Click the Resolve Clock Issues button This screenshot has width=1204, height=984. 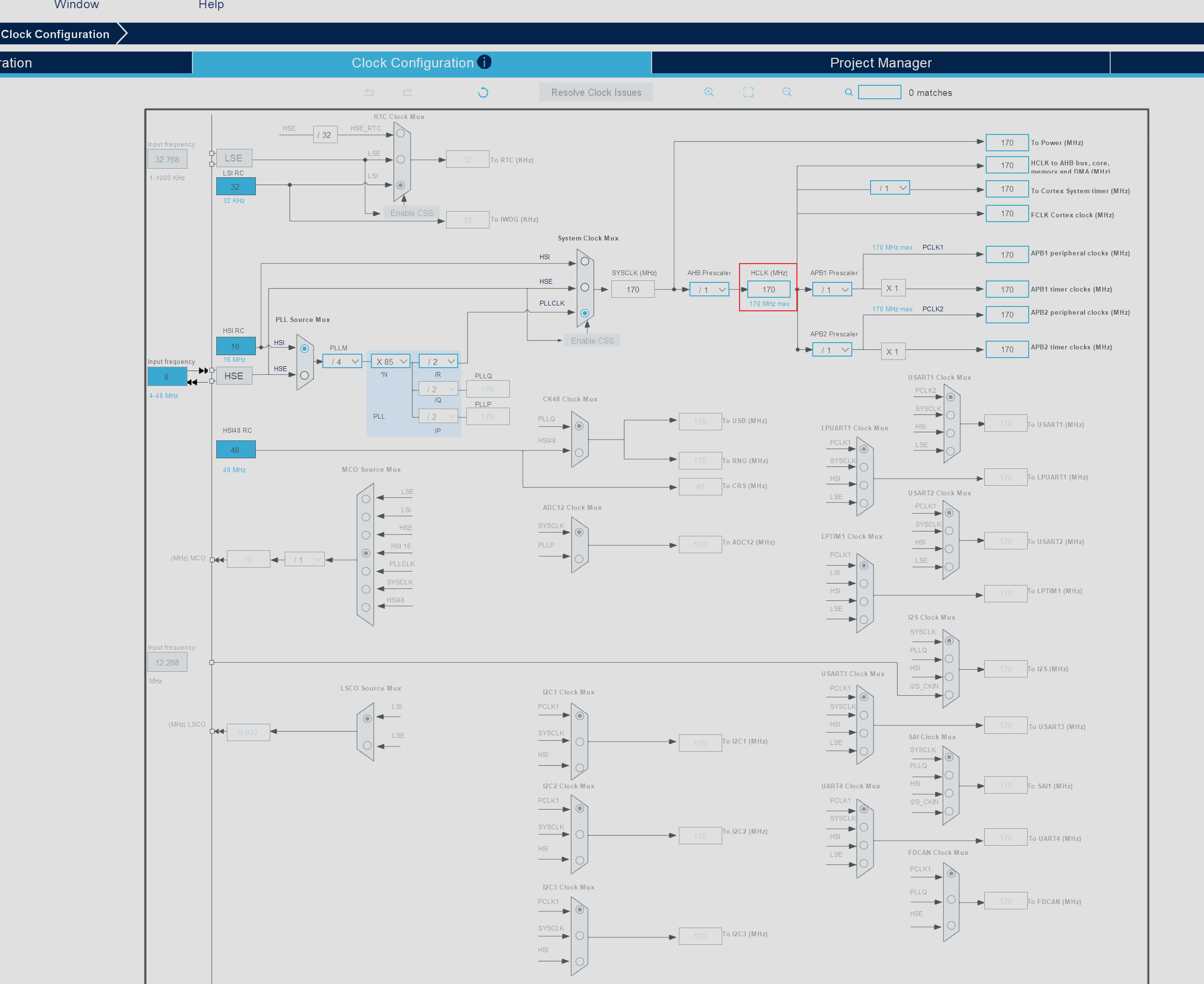pyautogui.click(x=595, y=93)
